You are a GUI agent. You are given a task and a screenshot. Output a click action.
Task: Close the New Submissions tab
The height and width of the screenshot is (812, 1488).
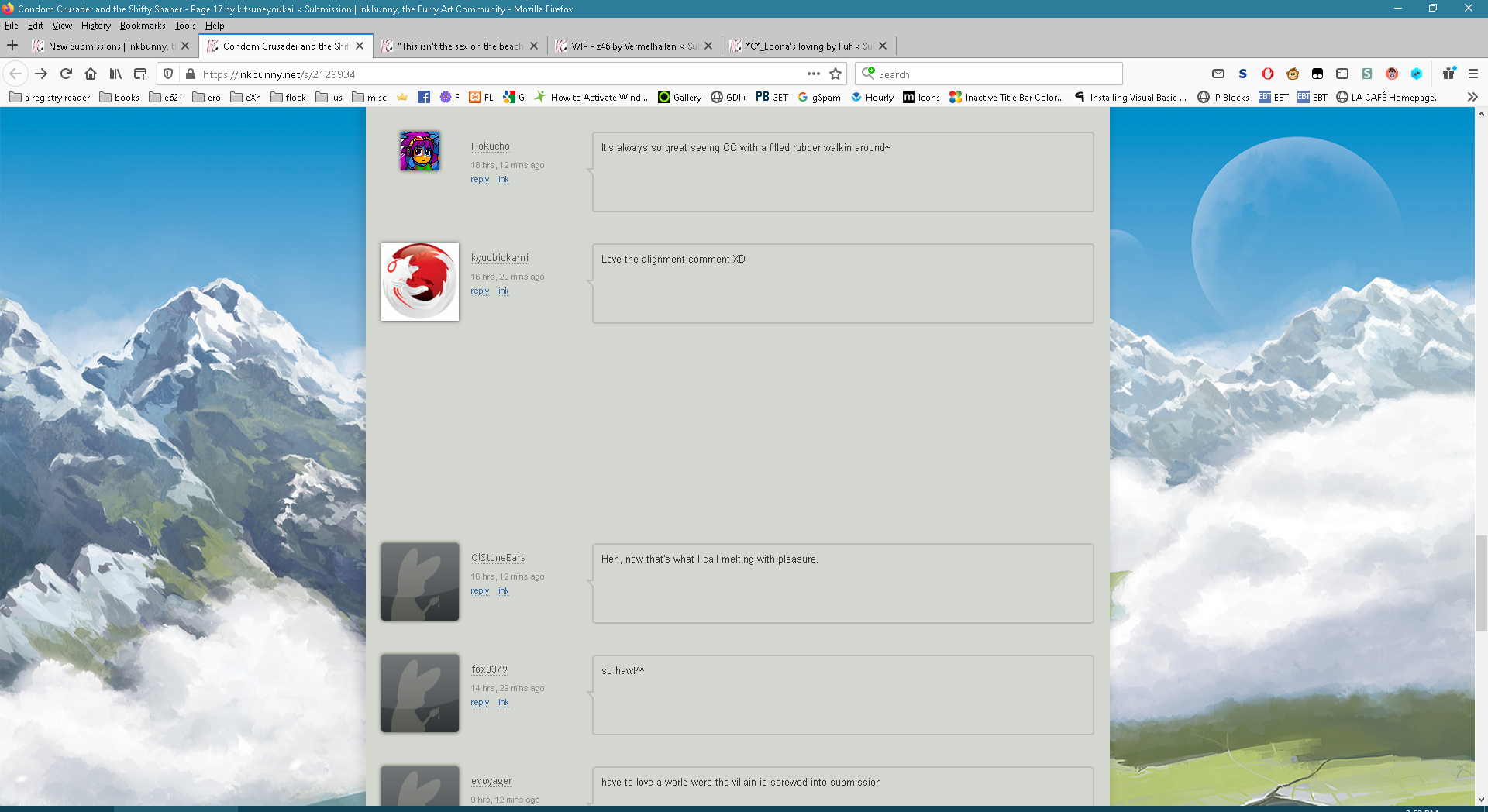pos(185,46)
